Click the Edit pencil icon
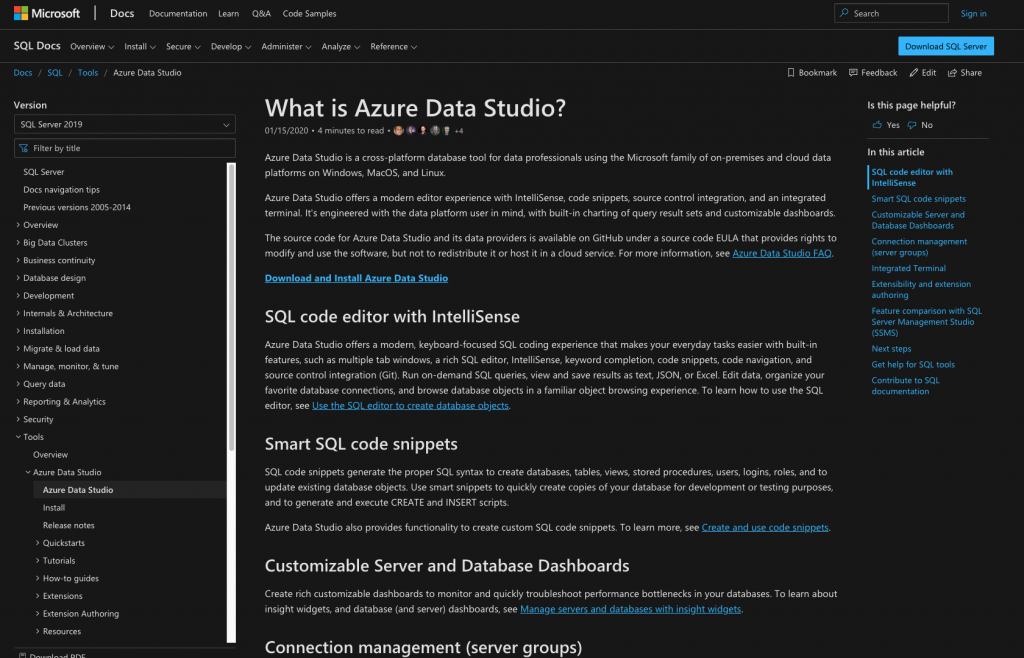Screen dimensions: 1024x658 click(914, 72)
